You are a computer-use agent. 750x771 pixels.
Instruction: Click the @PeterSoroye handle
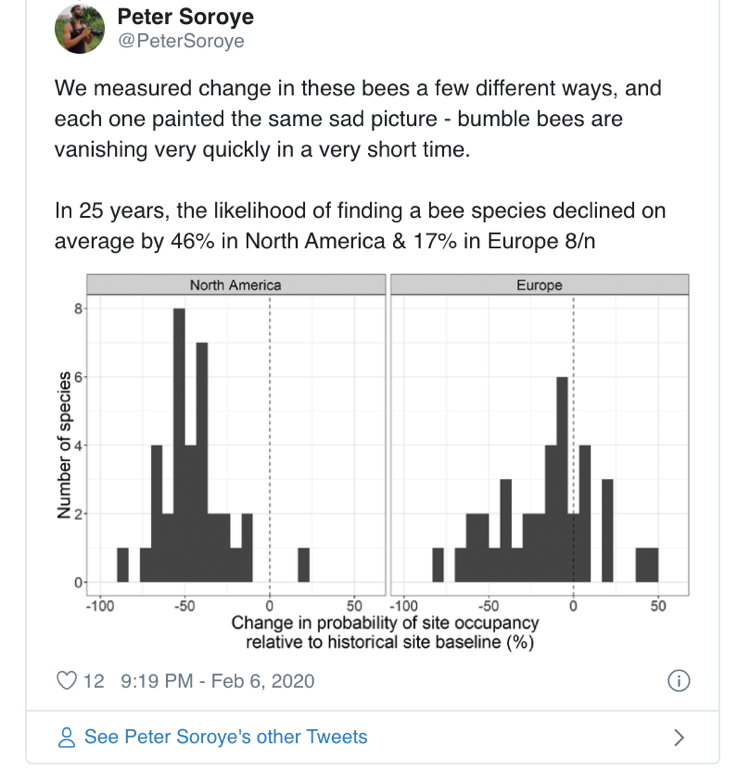(x=181, y=42)
